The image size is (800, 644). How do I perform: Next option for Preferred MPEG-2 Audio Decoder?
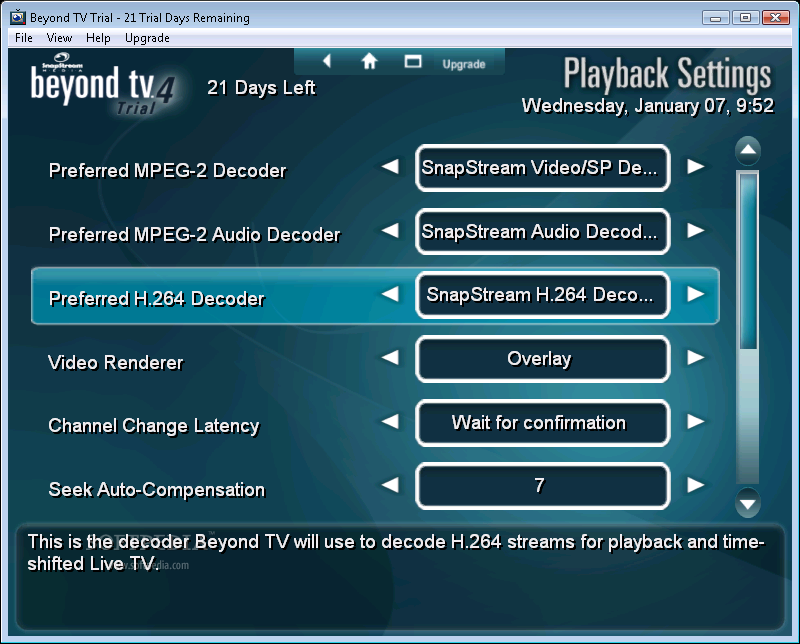tap(695, 231)
